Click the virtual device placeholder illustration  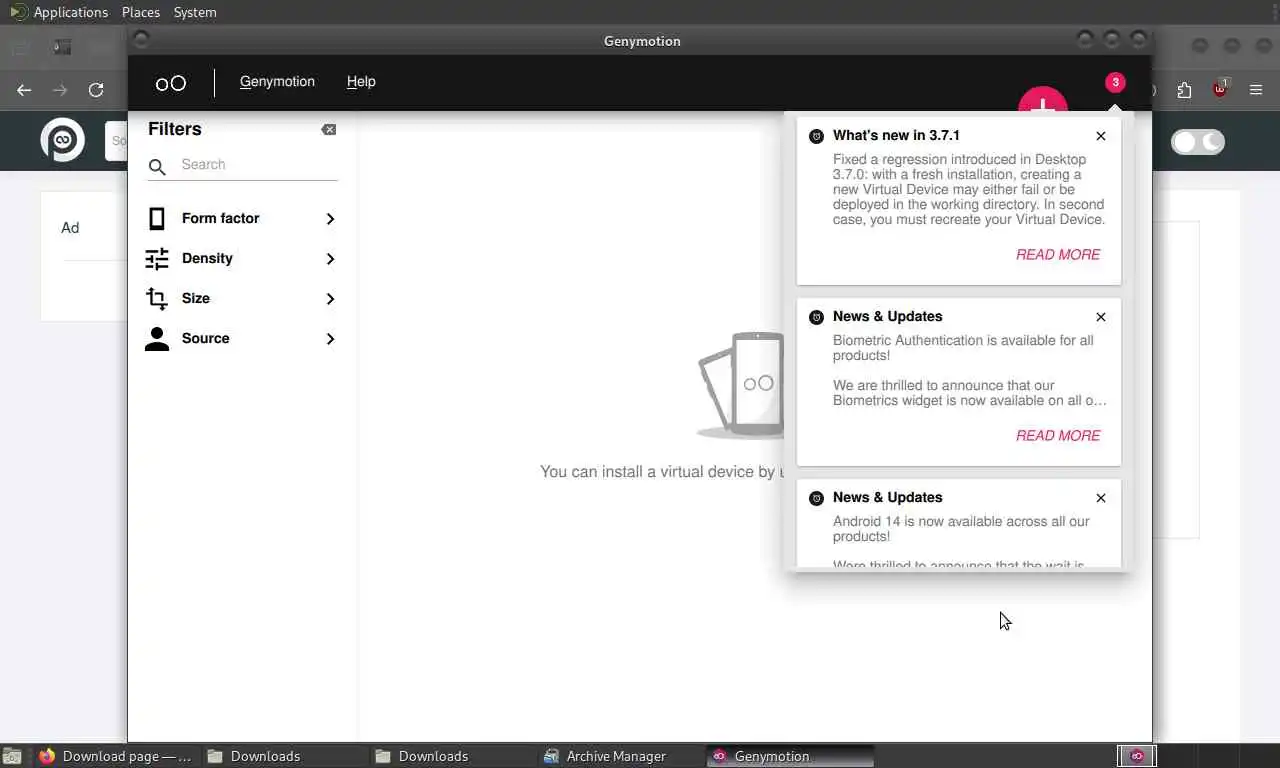(740, 386)
